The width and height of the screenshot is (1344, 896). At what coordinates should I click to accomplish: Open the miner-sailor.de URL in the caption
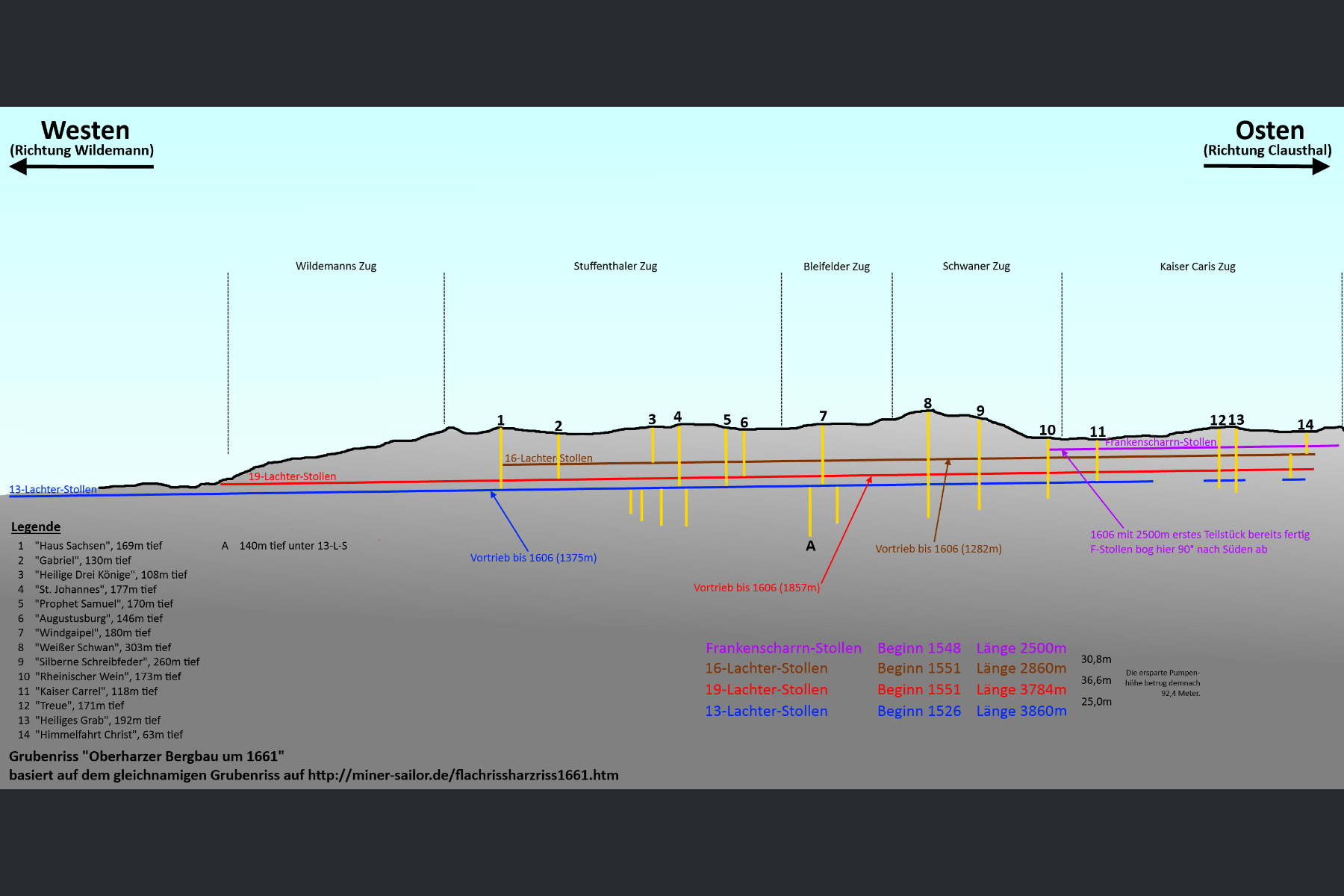click(x=463, y=775)
